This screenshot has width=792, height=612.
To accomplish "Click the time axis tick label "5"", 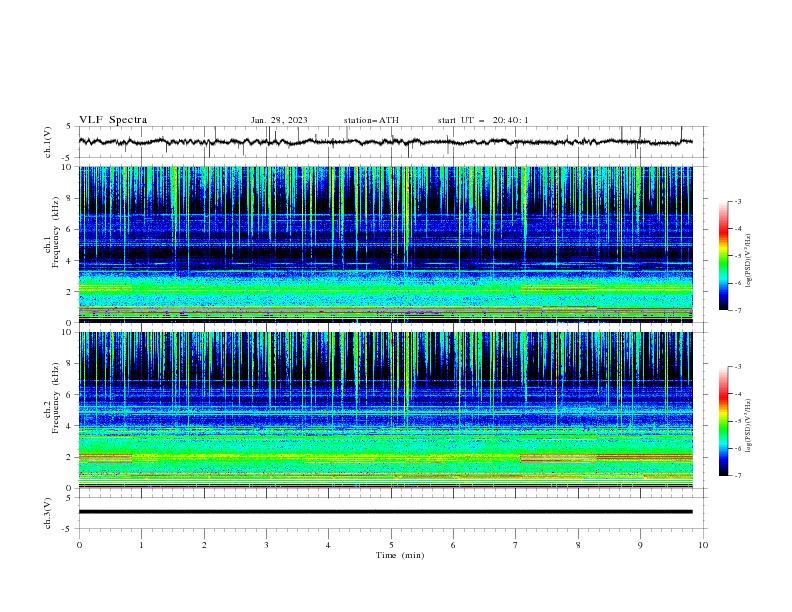I will point(391,545).
